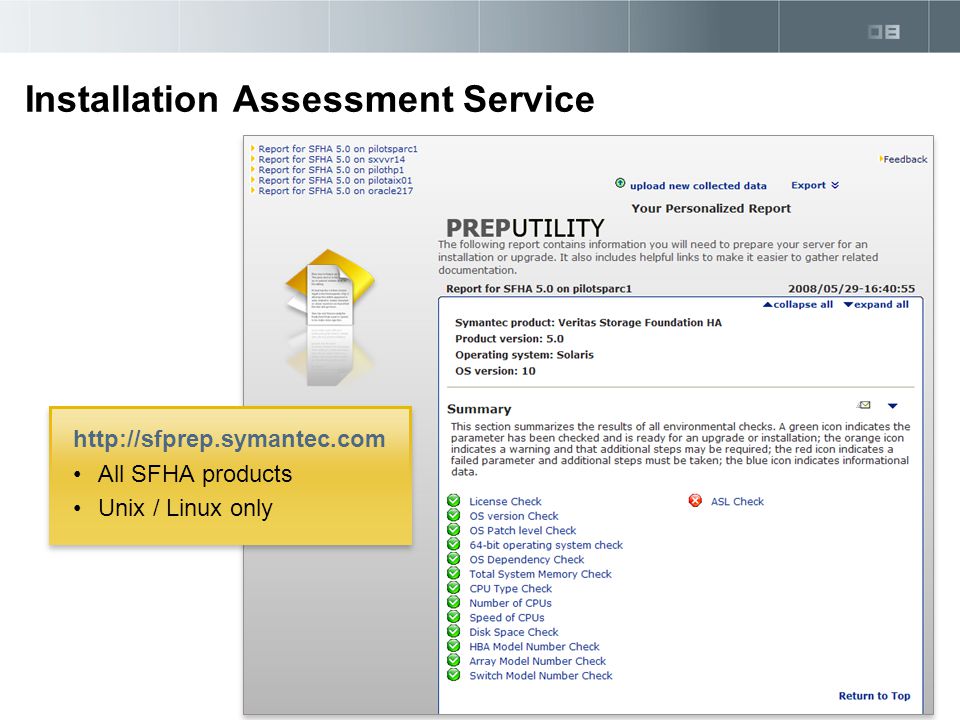
Task: Click the Return to Top link
Action: (x=874, y=696)
